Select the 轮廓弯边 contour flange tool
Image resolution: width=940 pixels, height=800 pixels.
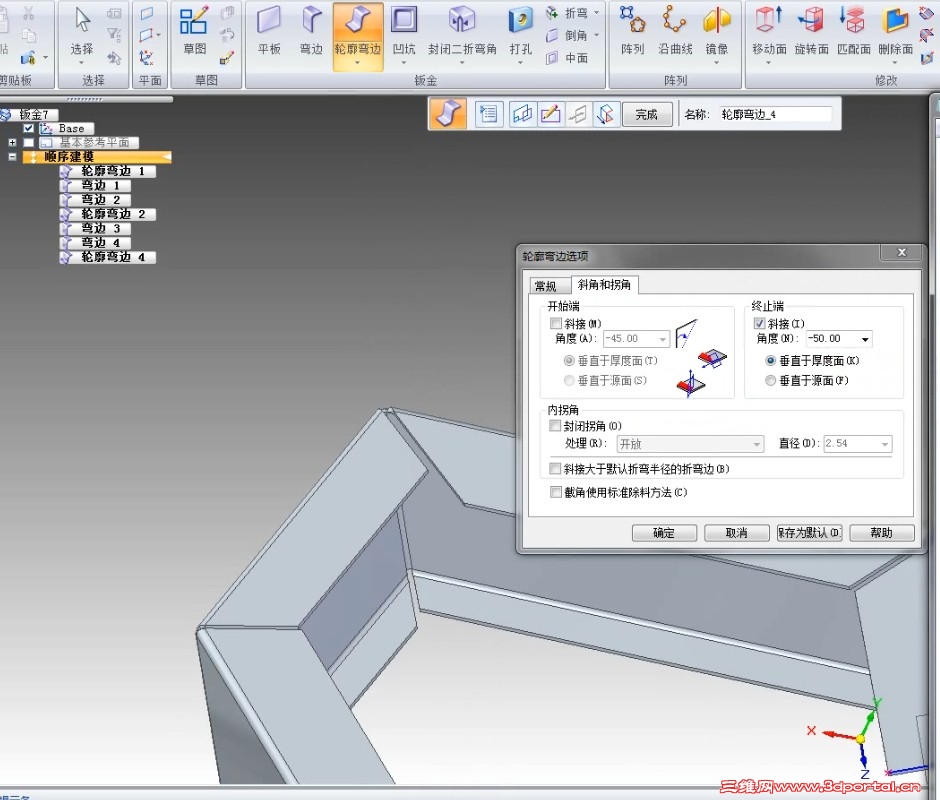[358, 30]
